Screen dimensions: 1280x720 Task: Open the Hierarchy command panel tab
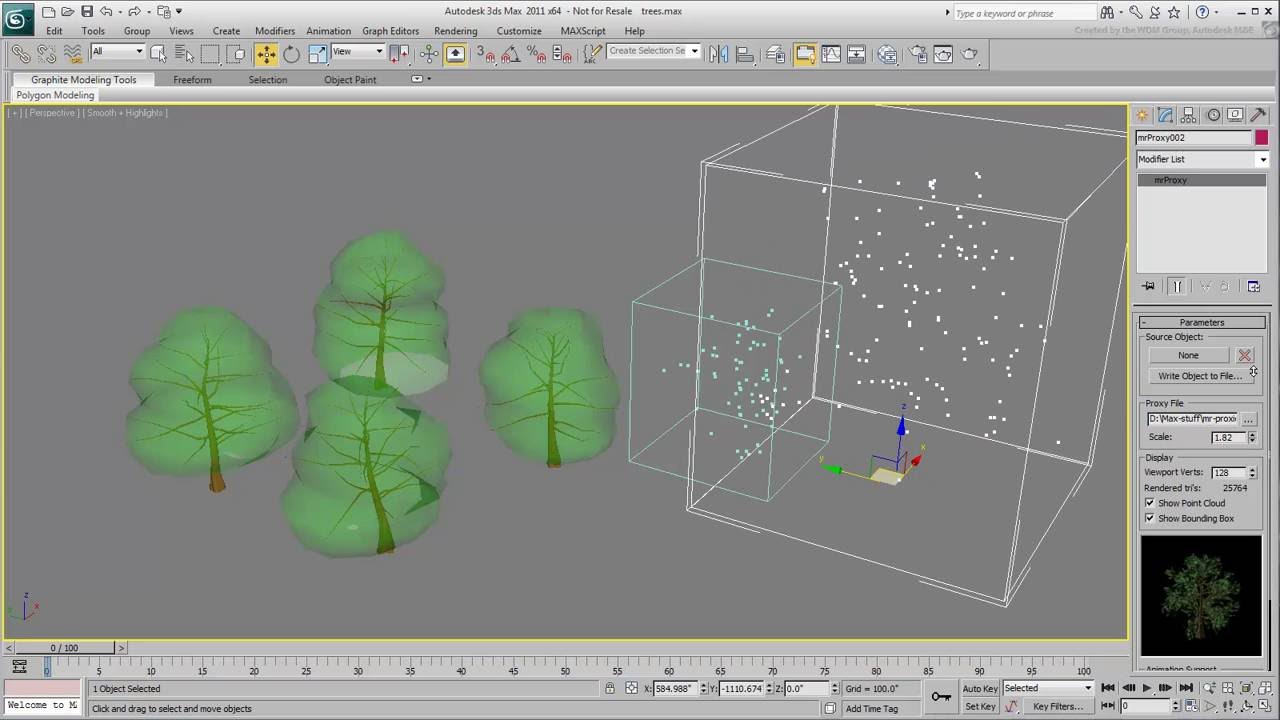(1189, 115)
